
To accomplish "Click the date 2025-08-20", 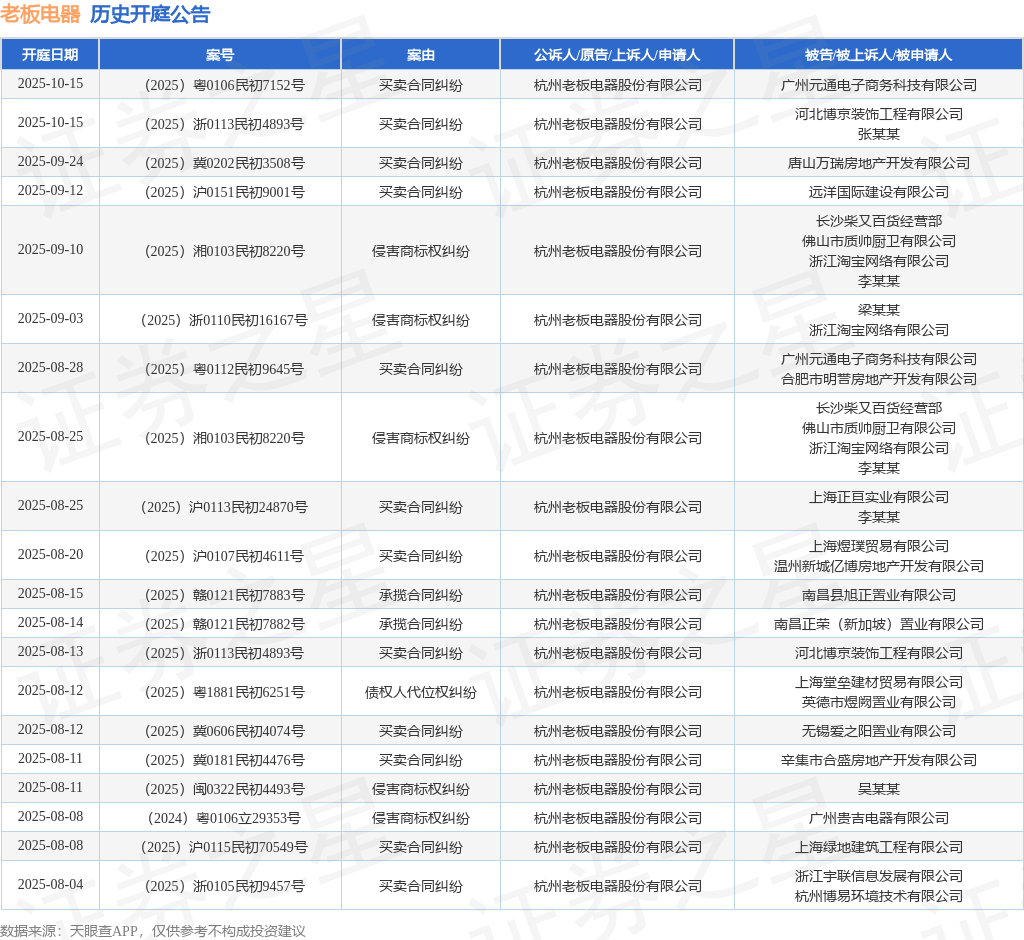I will [x=50, y=554].
